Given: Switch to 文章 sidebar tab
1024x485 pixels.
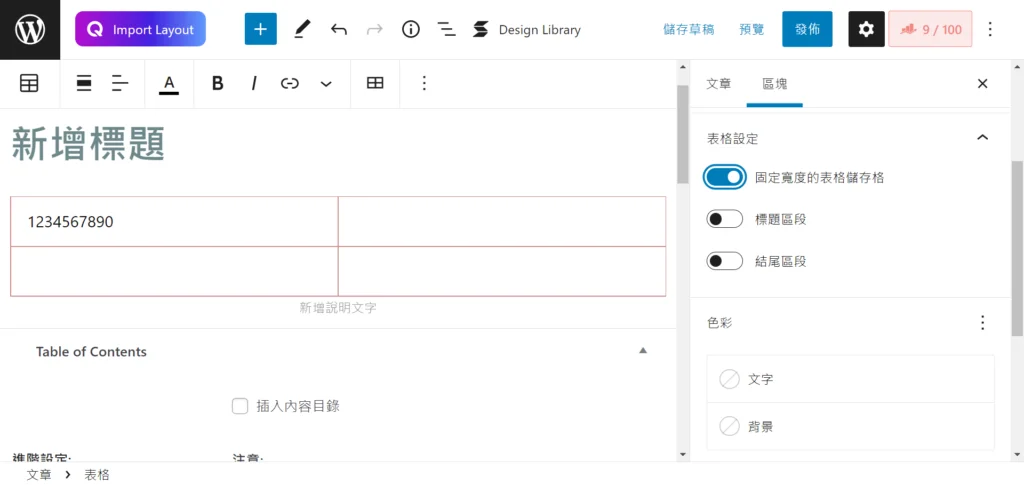Looking at the screenshot, I should pos(718,84).
